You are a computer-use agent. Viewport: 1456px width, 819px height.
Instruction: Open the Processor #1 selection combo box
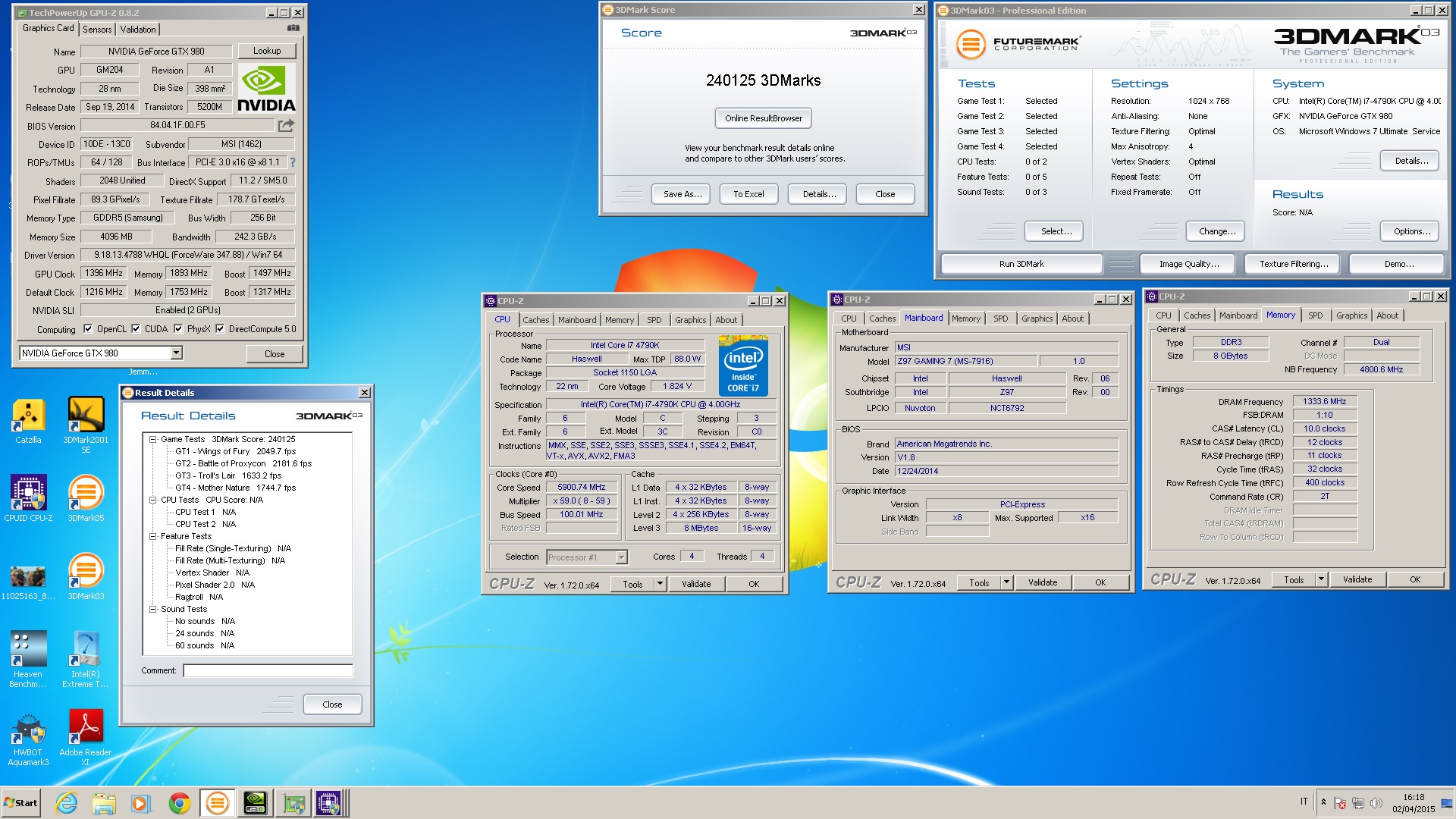[x=587, y=557]
